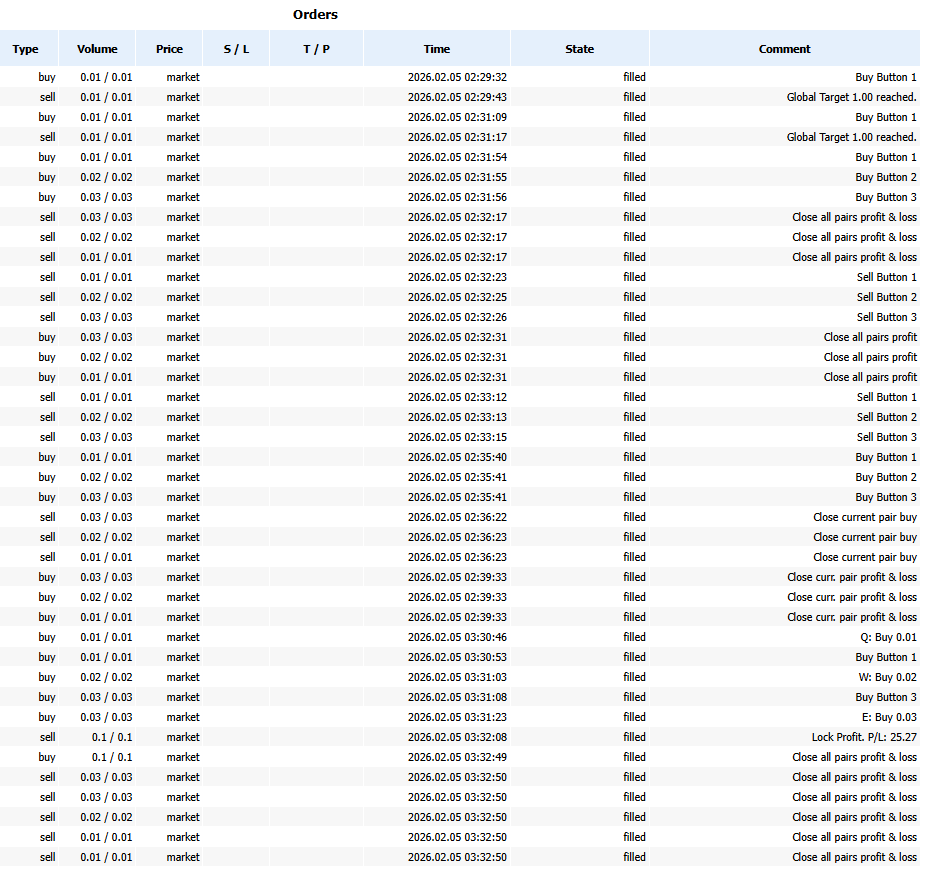Select the T / P column header
This screenshot has width=935, height=878.
(316, 49)
